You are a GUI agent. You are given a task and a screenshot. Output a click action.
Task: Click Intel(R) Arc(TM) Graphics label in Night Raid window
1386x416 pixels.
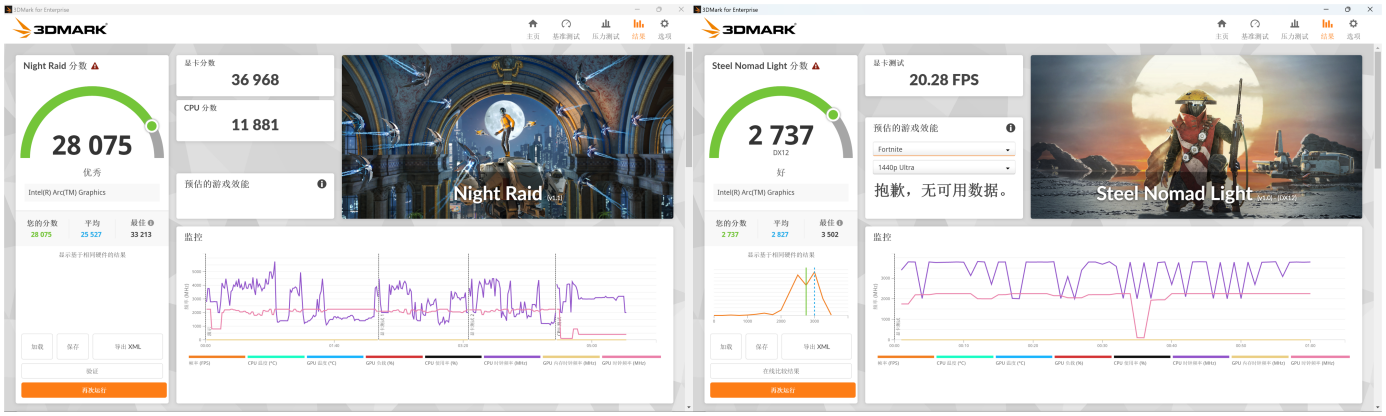(67, 192)
